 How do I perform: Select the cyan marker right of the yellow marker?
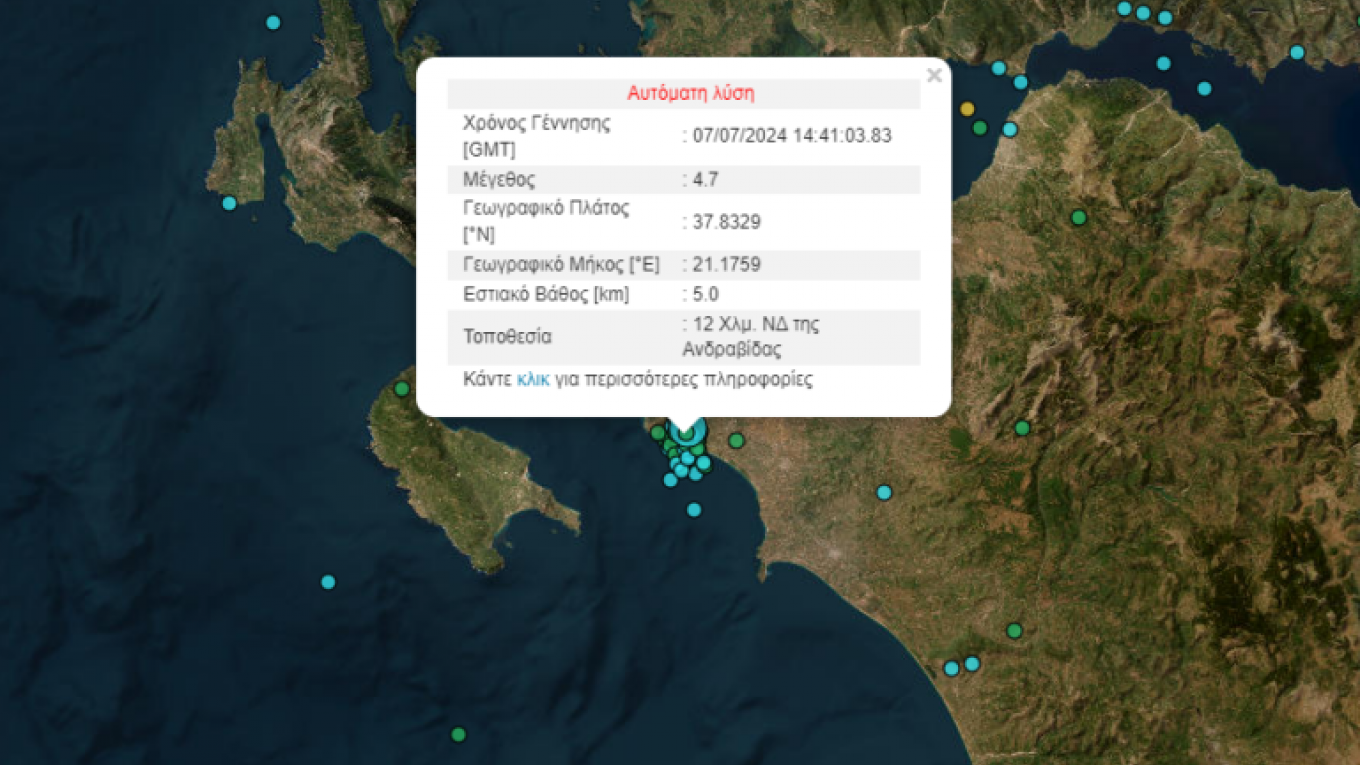click(1010, 129)
